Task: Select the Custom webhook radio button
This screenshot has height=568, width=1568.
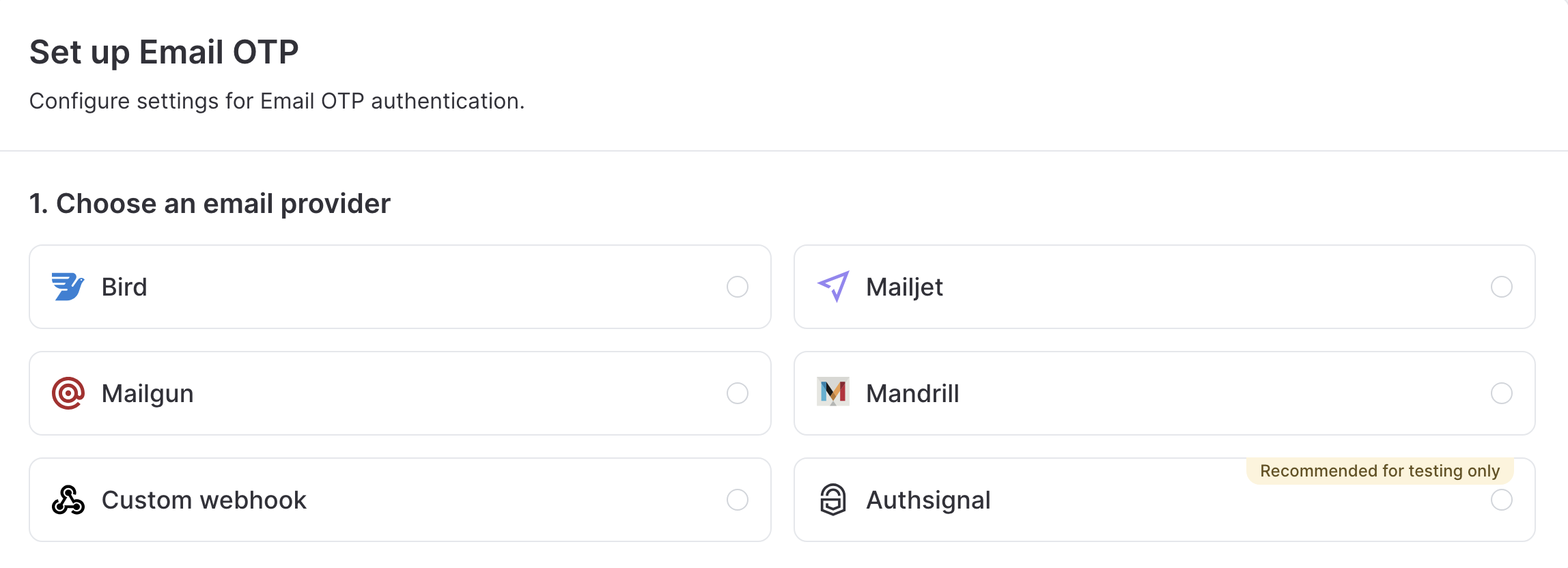Action: [x=738, y=500]
